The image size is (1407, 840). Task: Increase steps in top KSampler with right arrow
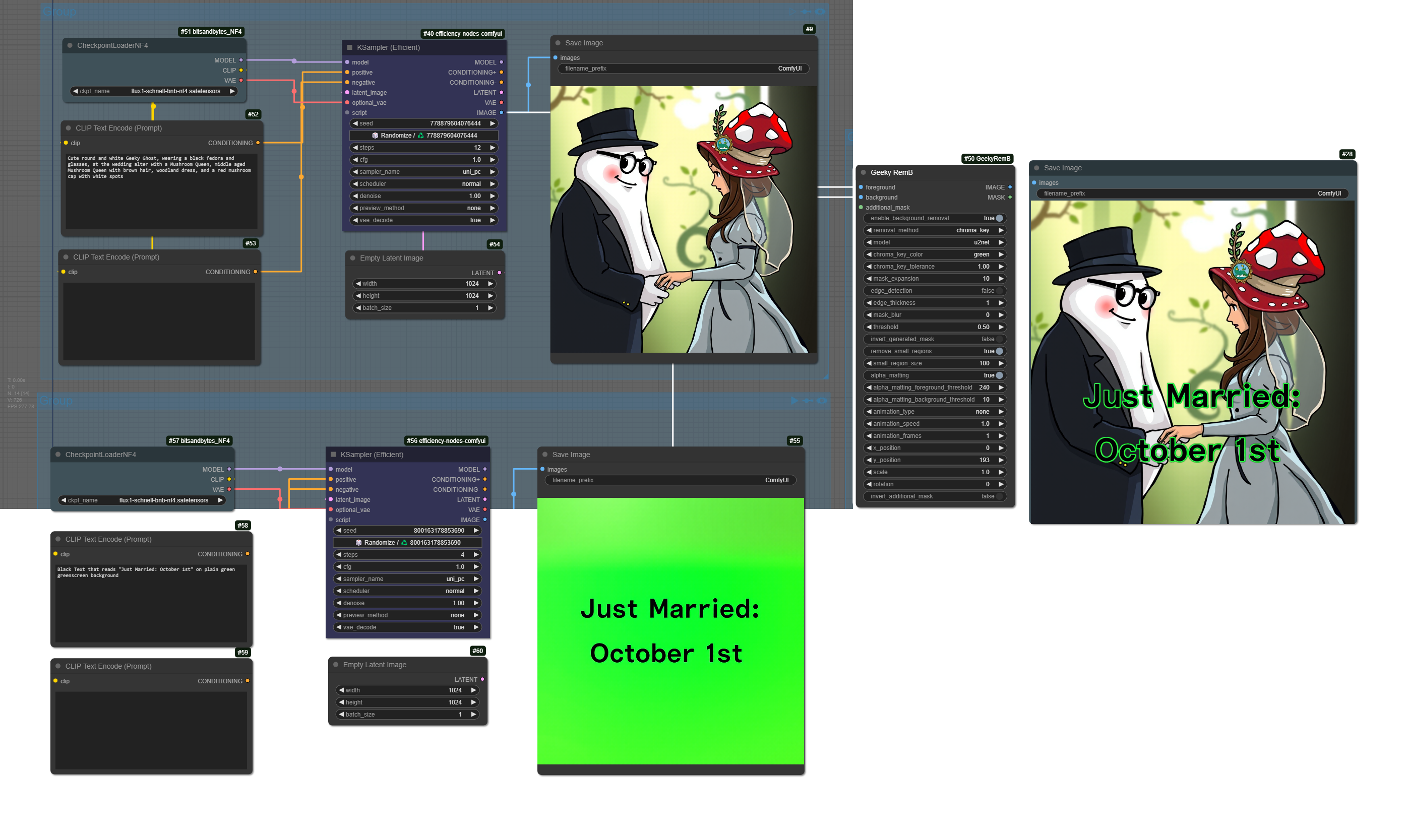(493, 148)
